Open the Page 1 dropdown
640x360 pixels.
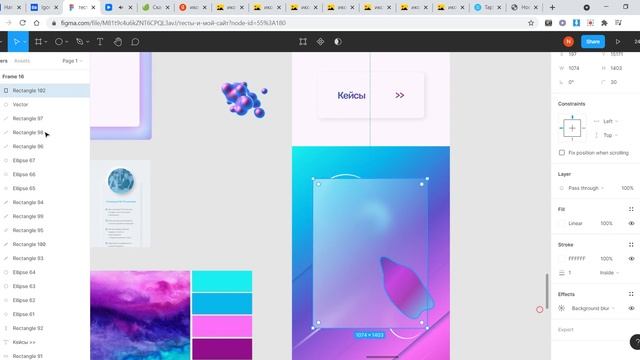pyautogui.click(x=72, y=61)
